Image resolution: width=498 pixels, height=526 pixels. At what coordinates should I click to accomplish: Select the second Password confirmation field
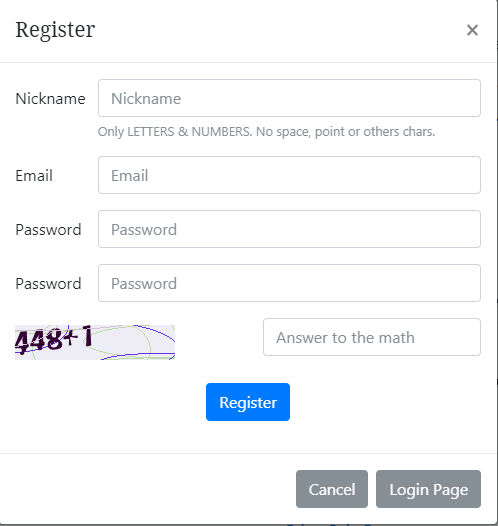click(289, 283)
